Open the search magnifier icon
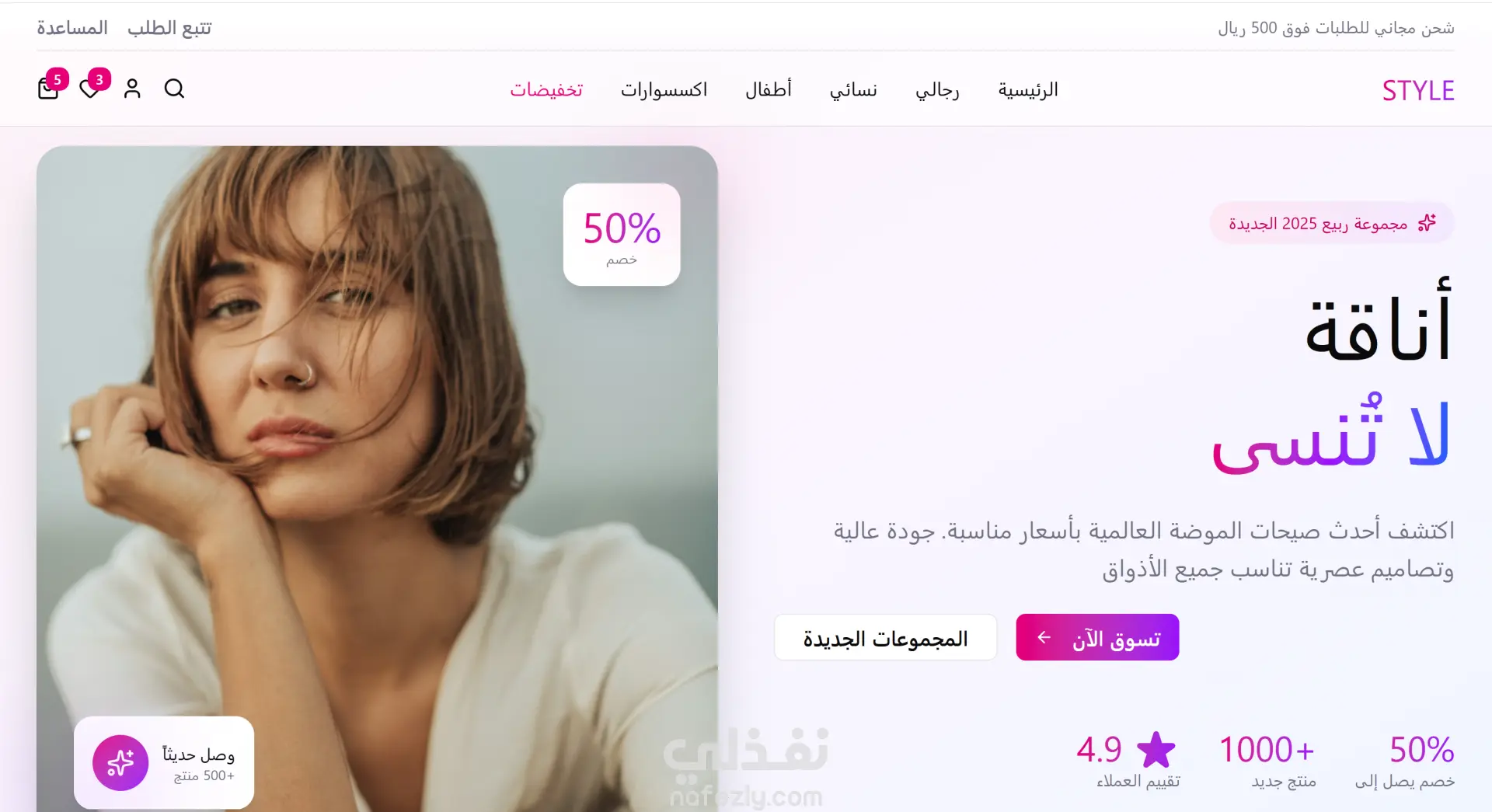The width and height of the screenshot is (1492, 812). [174, 89]
